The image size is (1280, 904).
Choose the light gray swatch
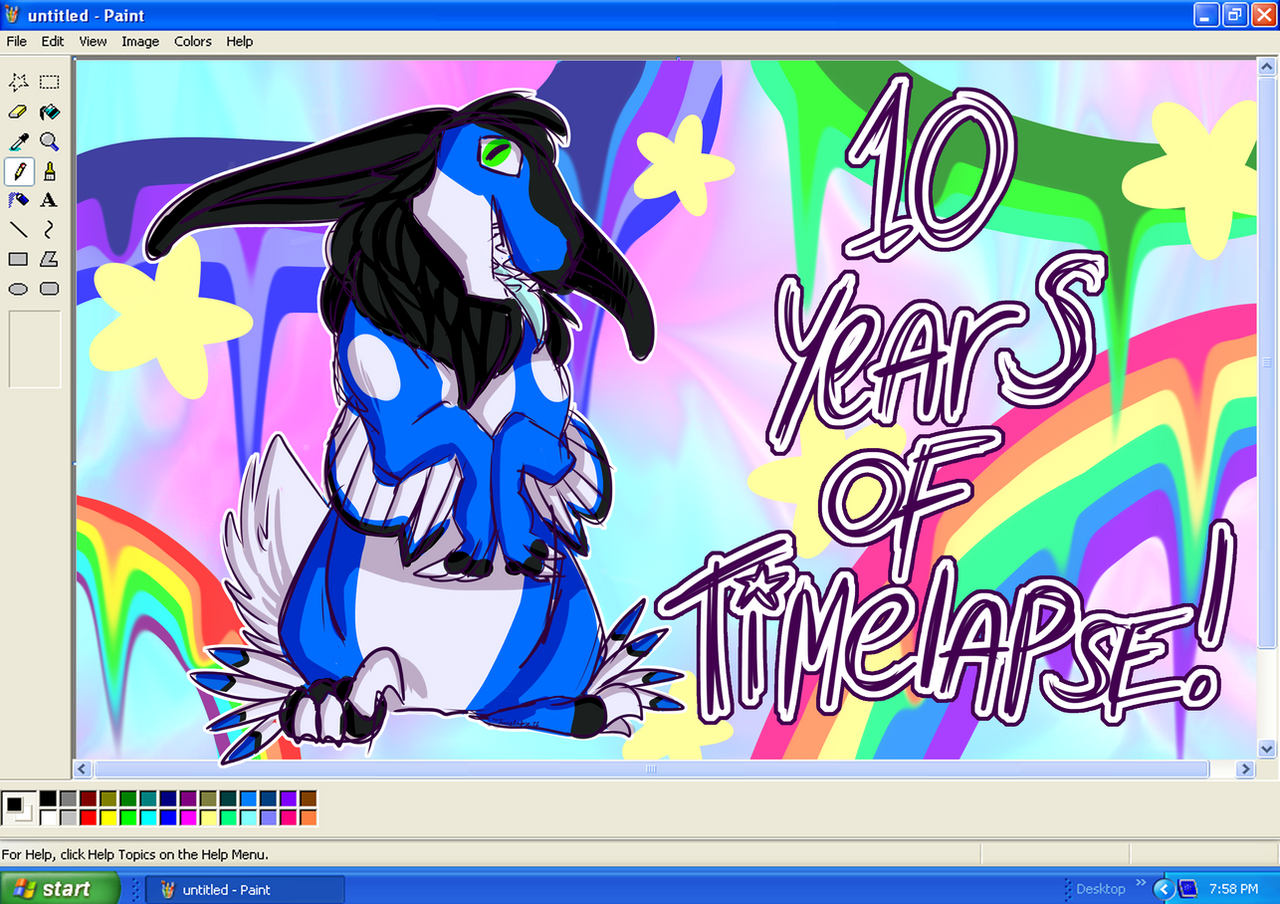[68, 818]
